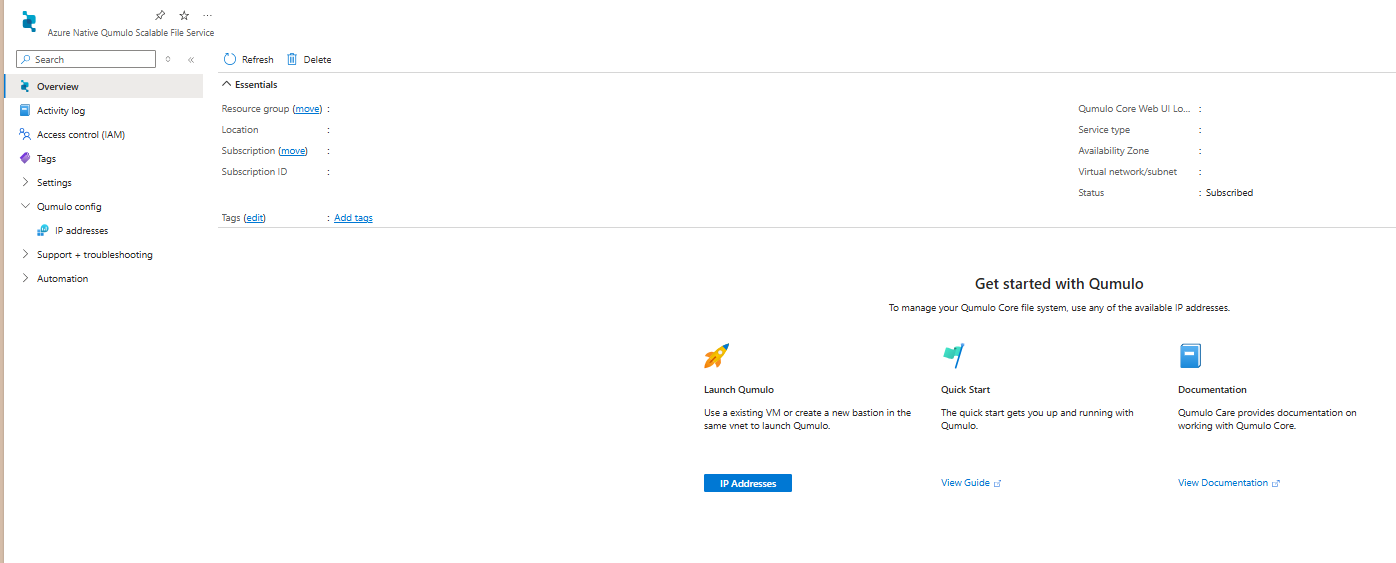Open the View Guide link

coord(965,483)
